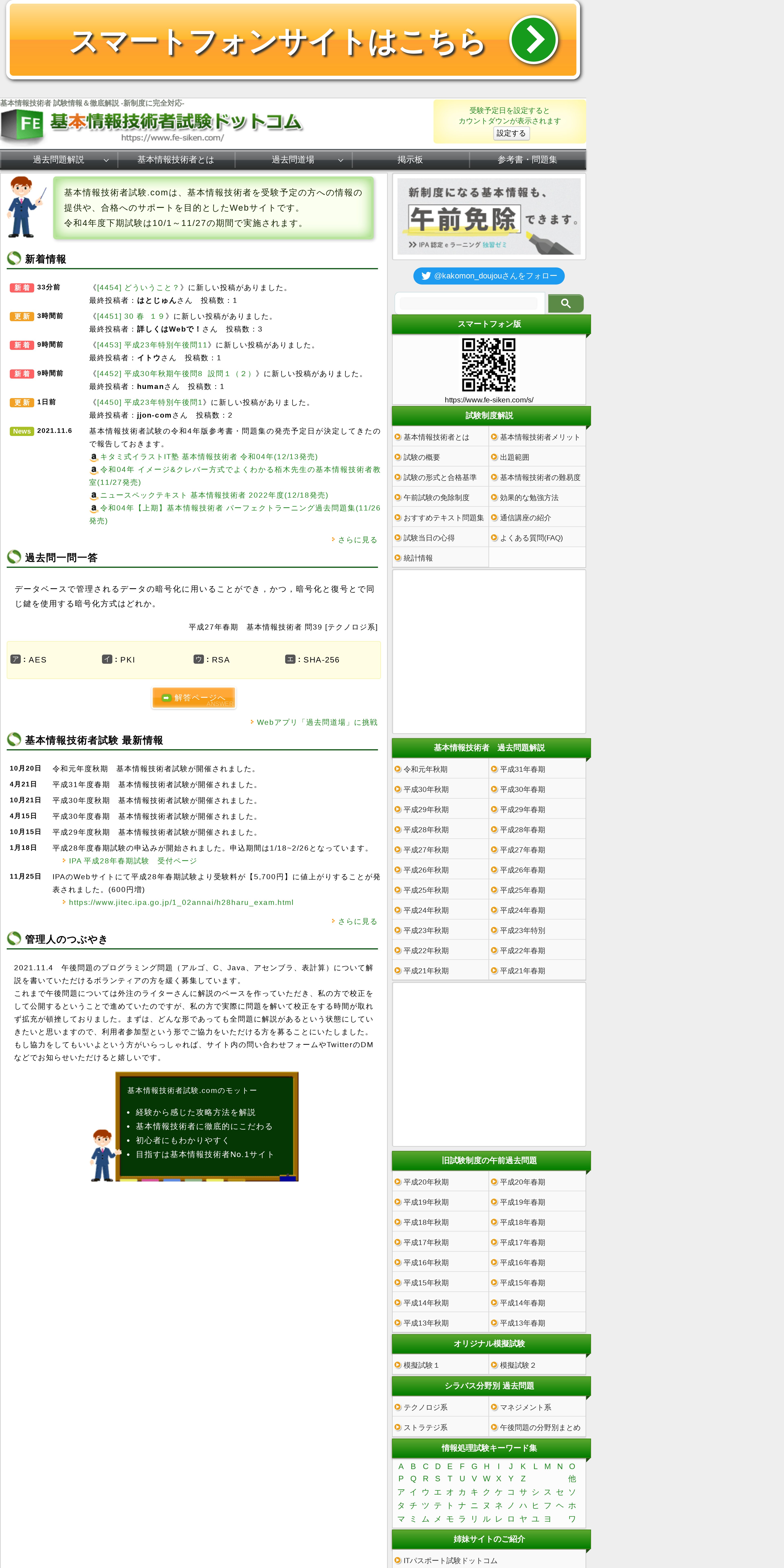Click the site search input field

[469, 303]
